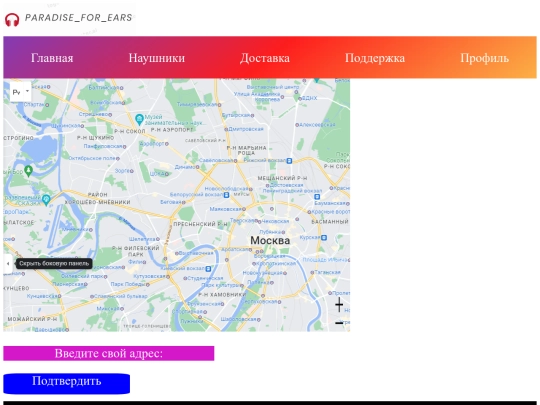Image resolution: width=540 pixels, height=405 pixels.
Task: Click the Славянский бульвар metro label
Action: (x=121, y=296)
